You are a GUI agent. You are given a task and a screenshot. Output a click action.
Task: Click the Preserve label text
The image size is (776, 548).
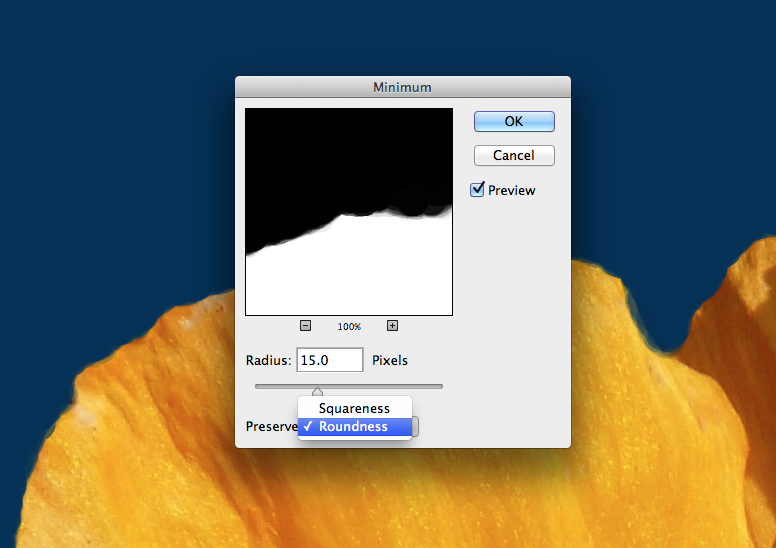click(271, 427)
